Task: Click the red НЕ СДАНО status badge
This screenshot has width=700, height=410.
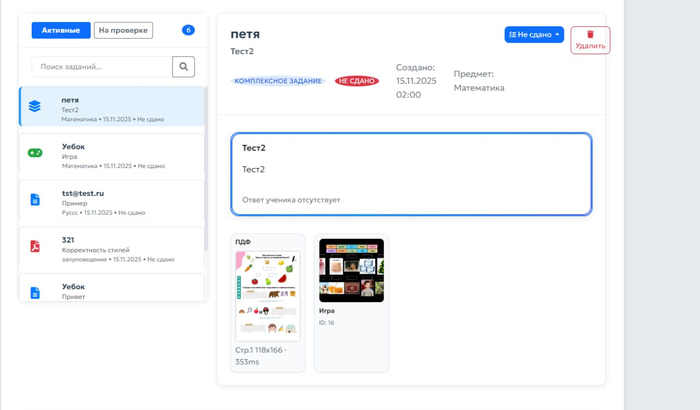Action: tap(357, 81)
